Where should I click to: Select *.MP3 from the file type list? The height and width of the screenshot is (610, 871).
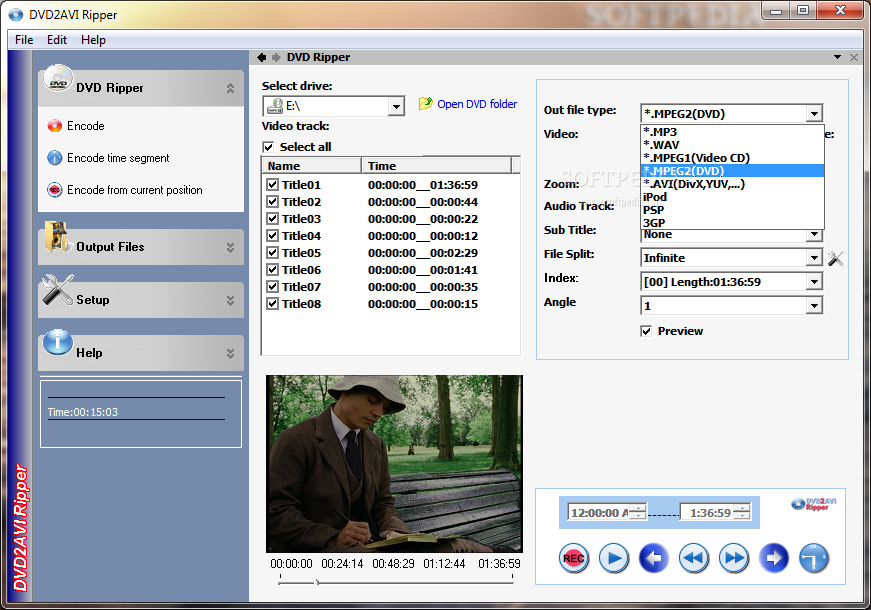pyautogui.click(x=732, y=132)
